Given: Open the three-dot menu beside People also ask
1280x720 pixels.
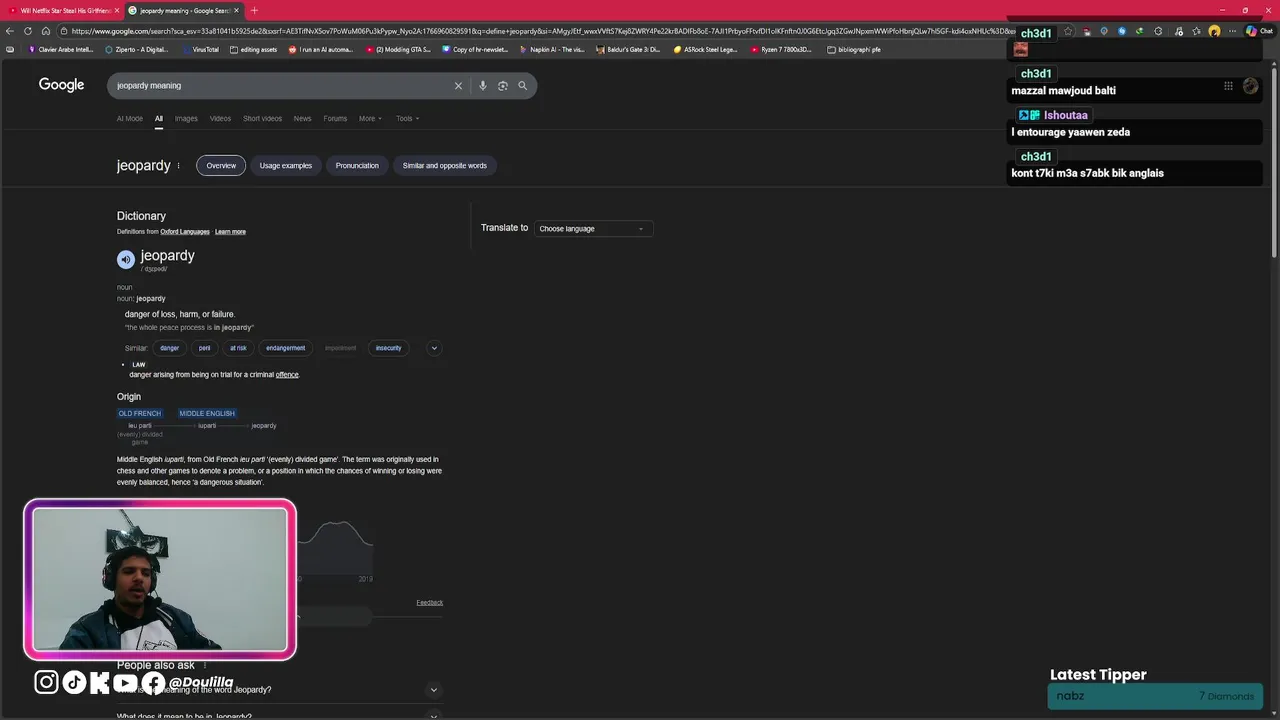Looking at the screenshot, I should click(205, 665).
